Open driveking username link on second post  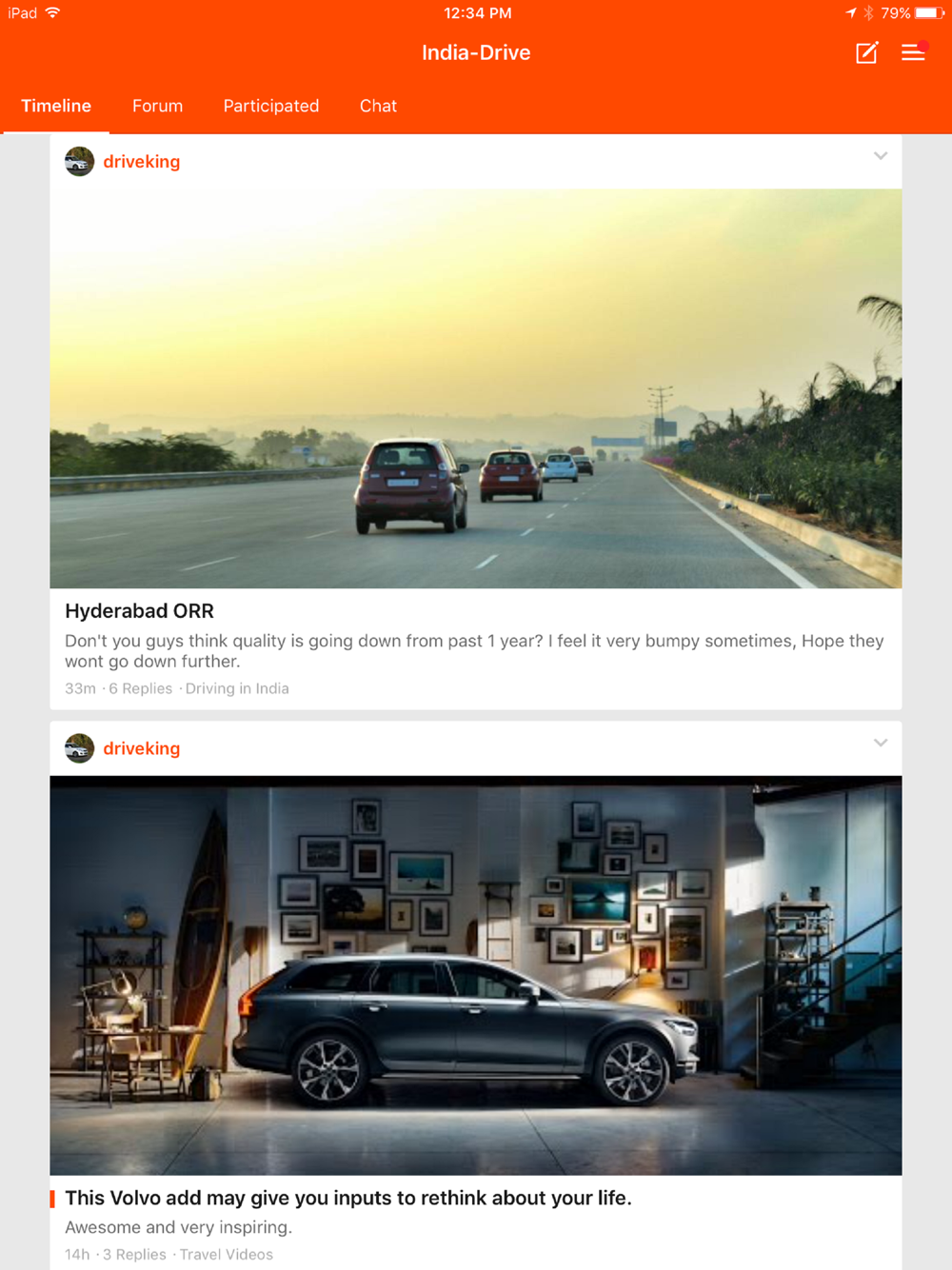(x=142, y=748)
